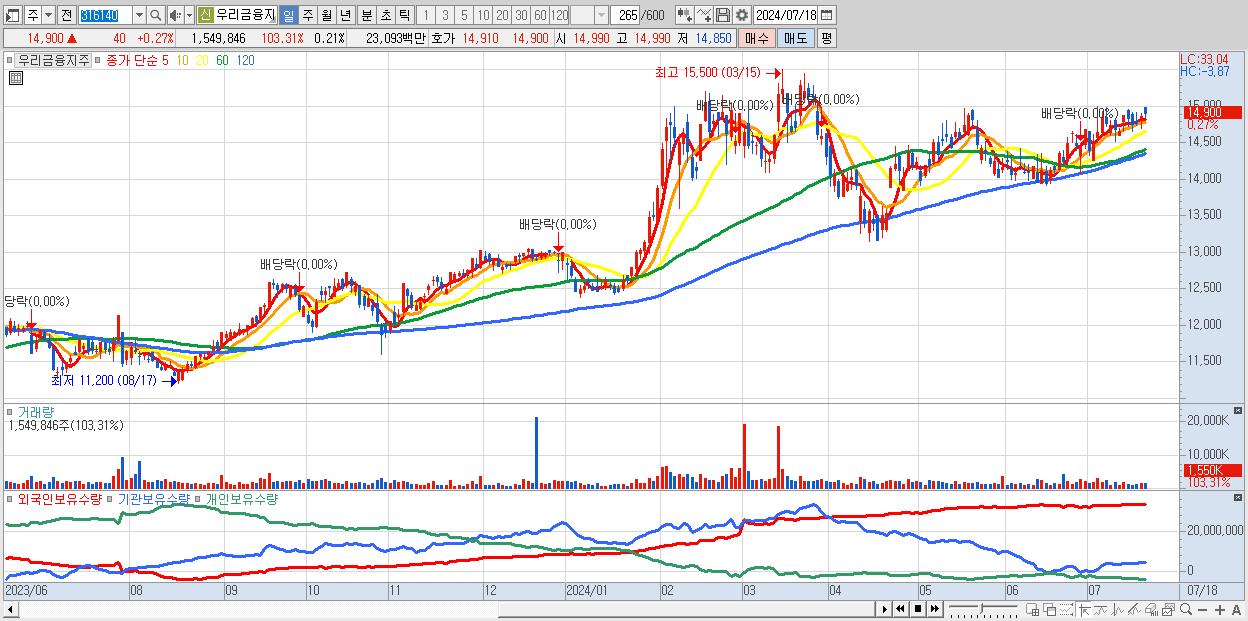Click the A text tool icon

pyautogui.click(x=1237, y=610)
